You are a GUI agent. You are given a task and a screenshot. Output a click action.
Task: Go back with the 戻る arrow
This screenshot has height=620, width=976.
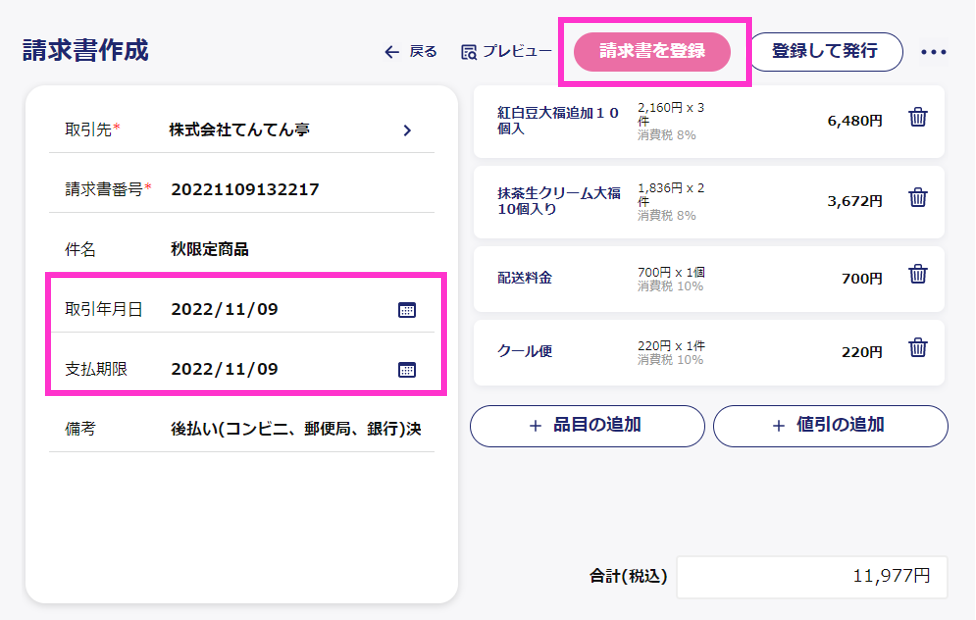tap(411, 52)
